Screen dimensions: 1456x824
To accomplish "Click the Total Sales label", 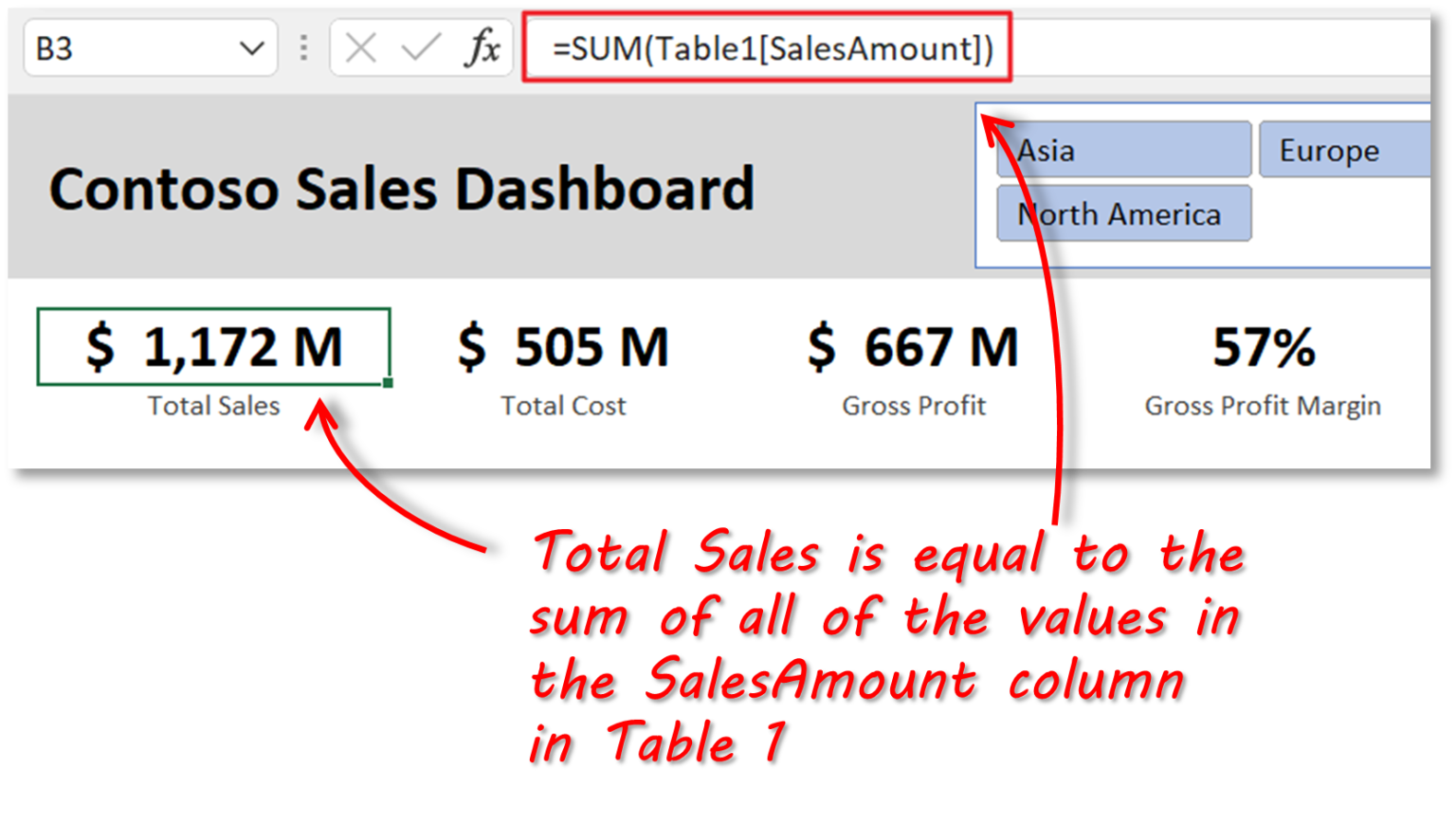I will coord(213,406).
